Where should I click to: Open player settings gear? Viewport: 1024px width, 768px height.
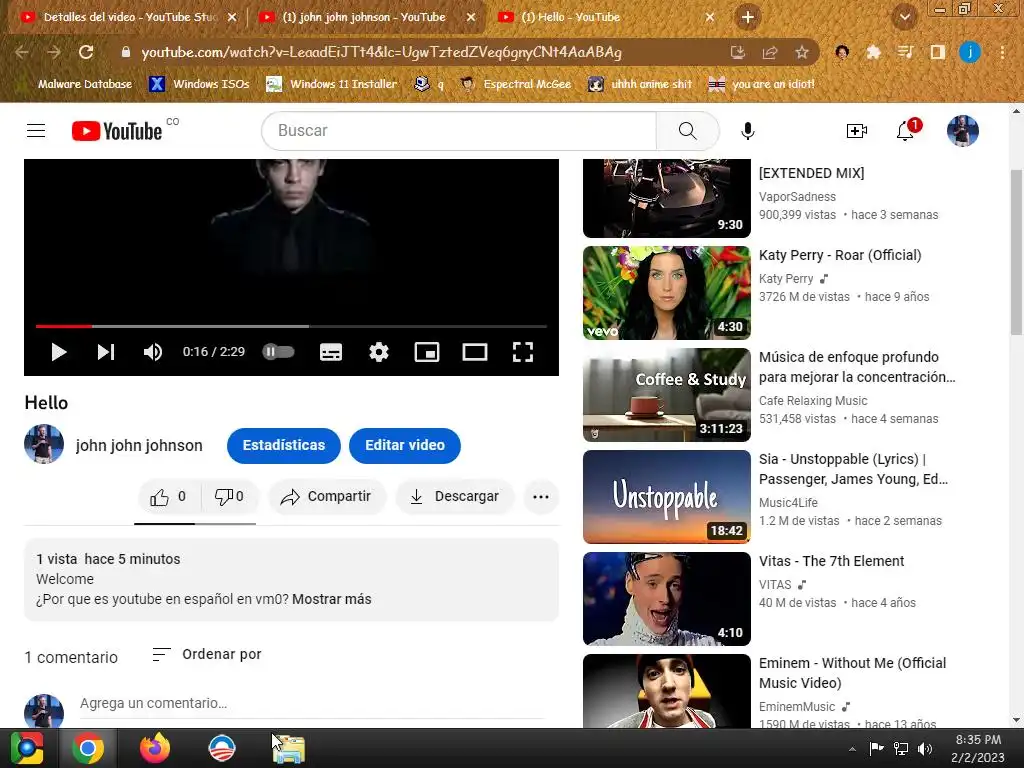(x=379, y=352)
